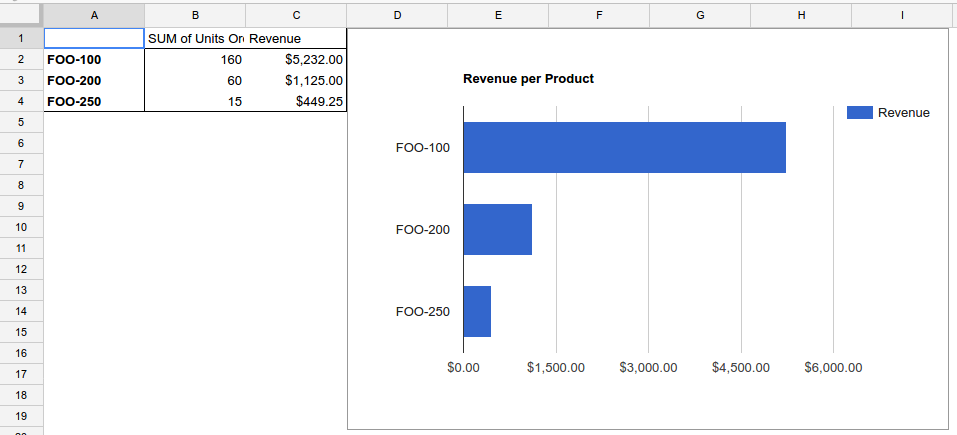The width and height of the screenshot is (957, 435).
Task: Select row 1 header
Action: 21,38
